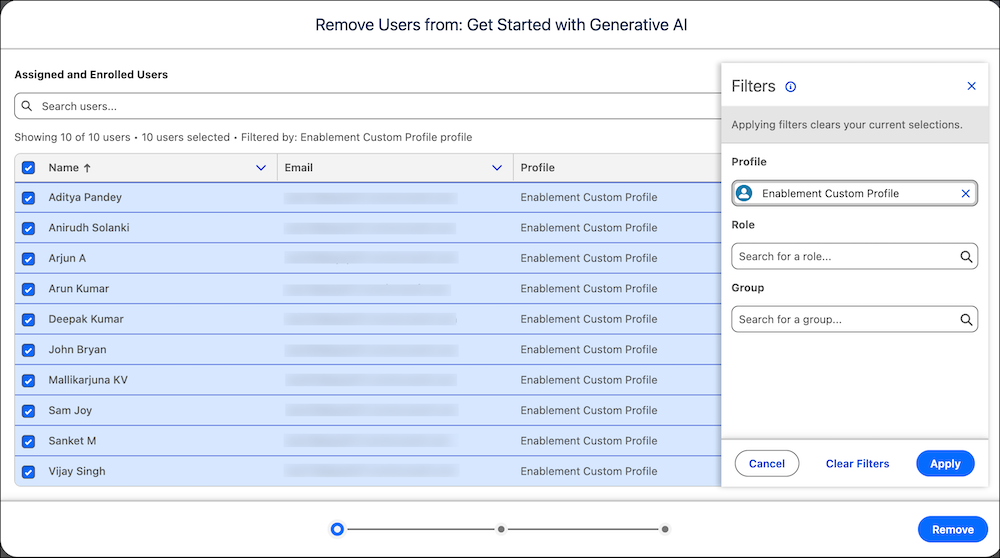Select the second step progress dot

point(501,529)
